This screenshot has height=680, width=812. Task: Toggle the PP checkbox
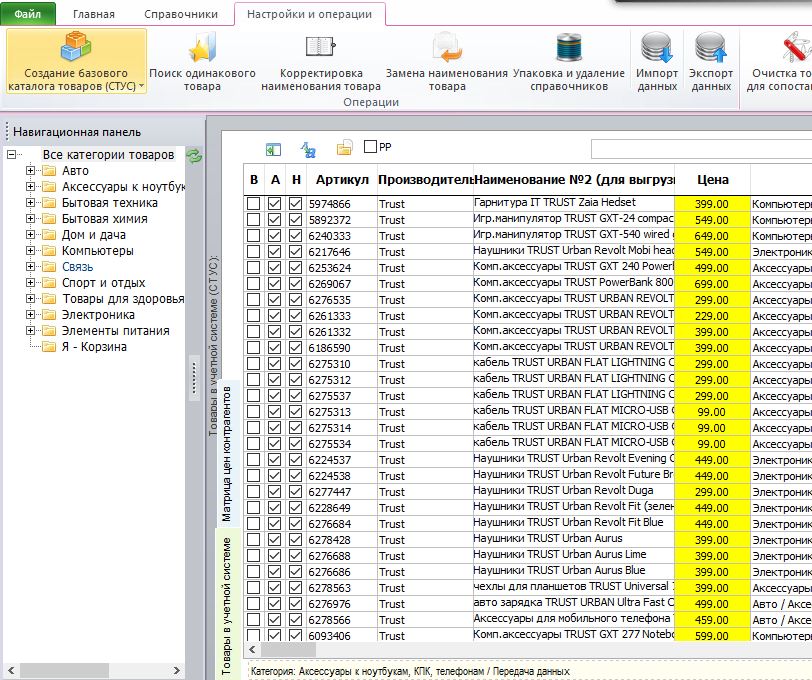(370, 147)
